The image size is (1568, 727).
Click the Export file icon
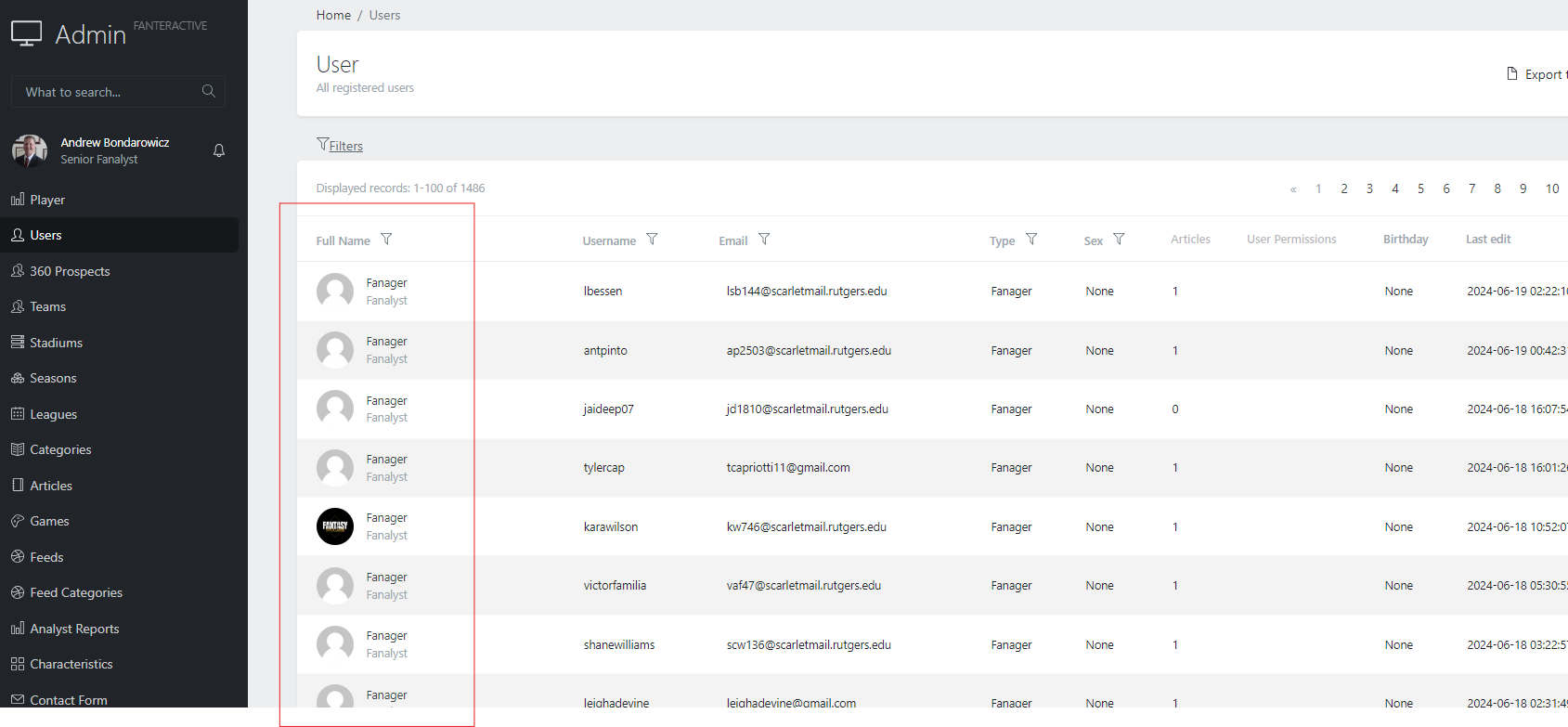tap(1512, 73)
